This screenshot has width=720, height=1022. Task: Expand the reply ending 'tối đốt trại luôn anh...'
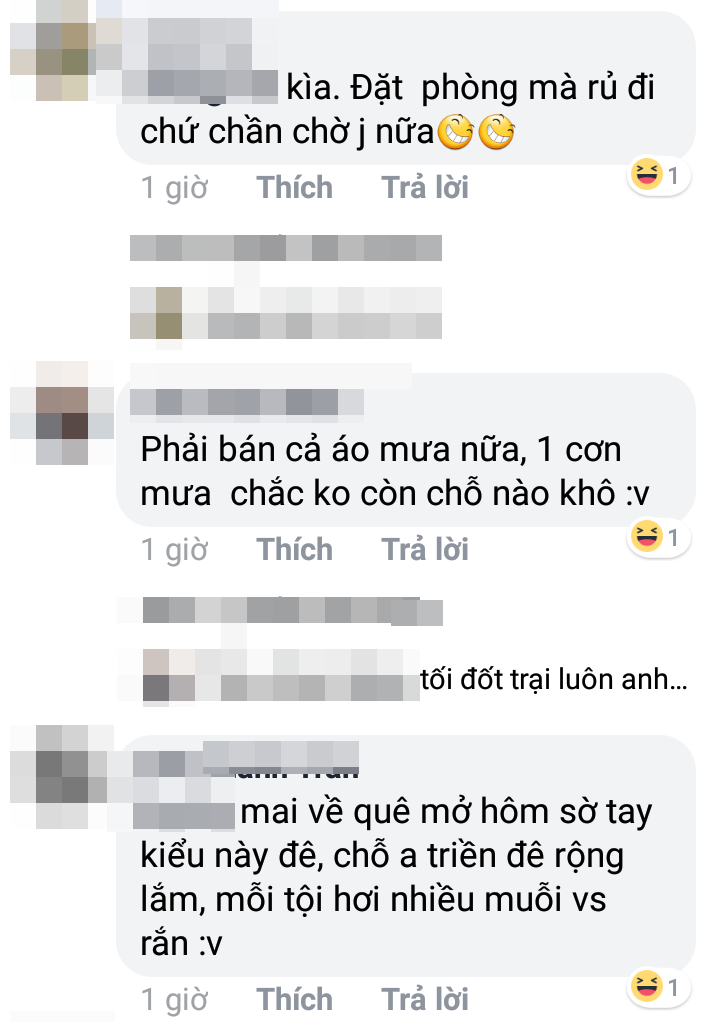(x=554, y=680)
